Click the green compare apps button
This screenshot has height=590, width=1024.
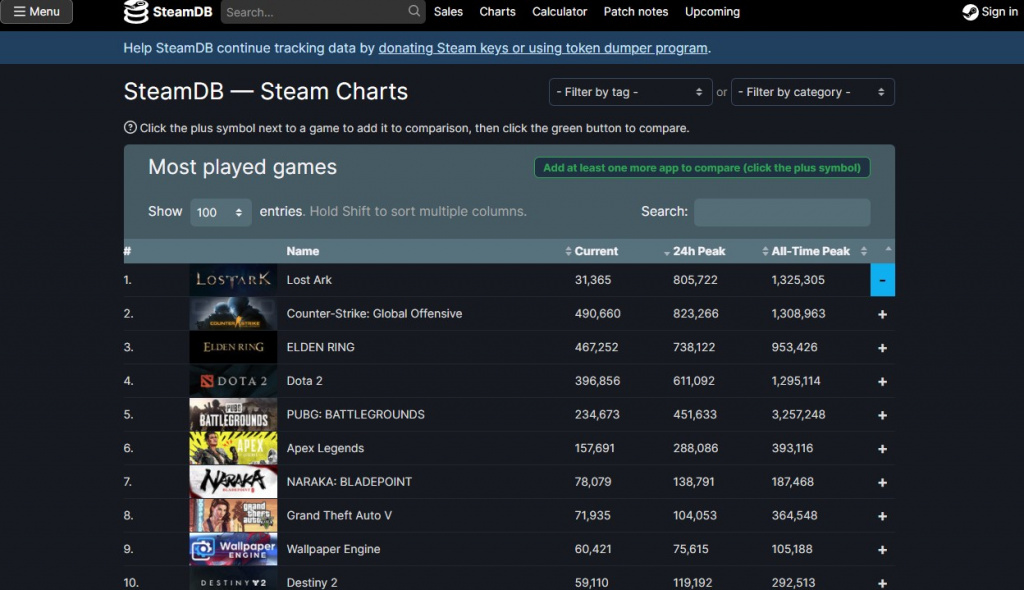[x=702, y=167]
